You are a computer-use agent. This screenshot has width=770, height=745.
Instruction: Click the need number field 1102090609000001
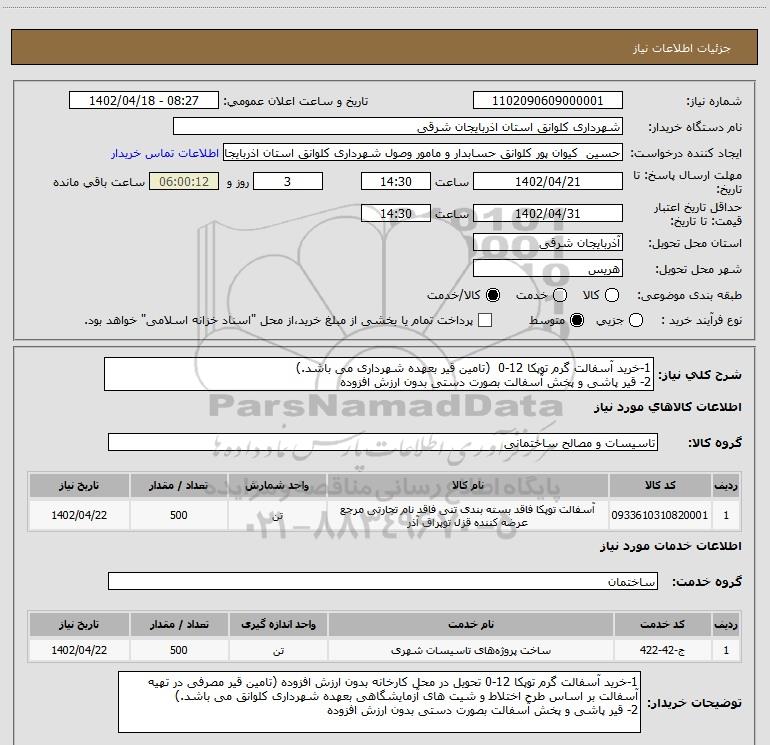tap(548, 100)
